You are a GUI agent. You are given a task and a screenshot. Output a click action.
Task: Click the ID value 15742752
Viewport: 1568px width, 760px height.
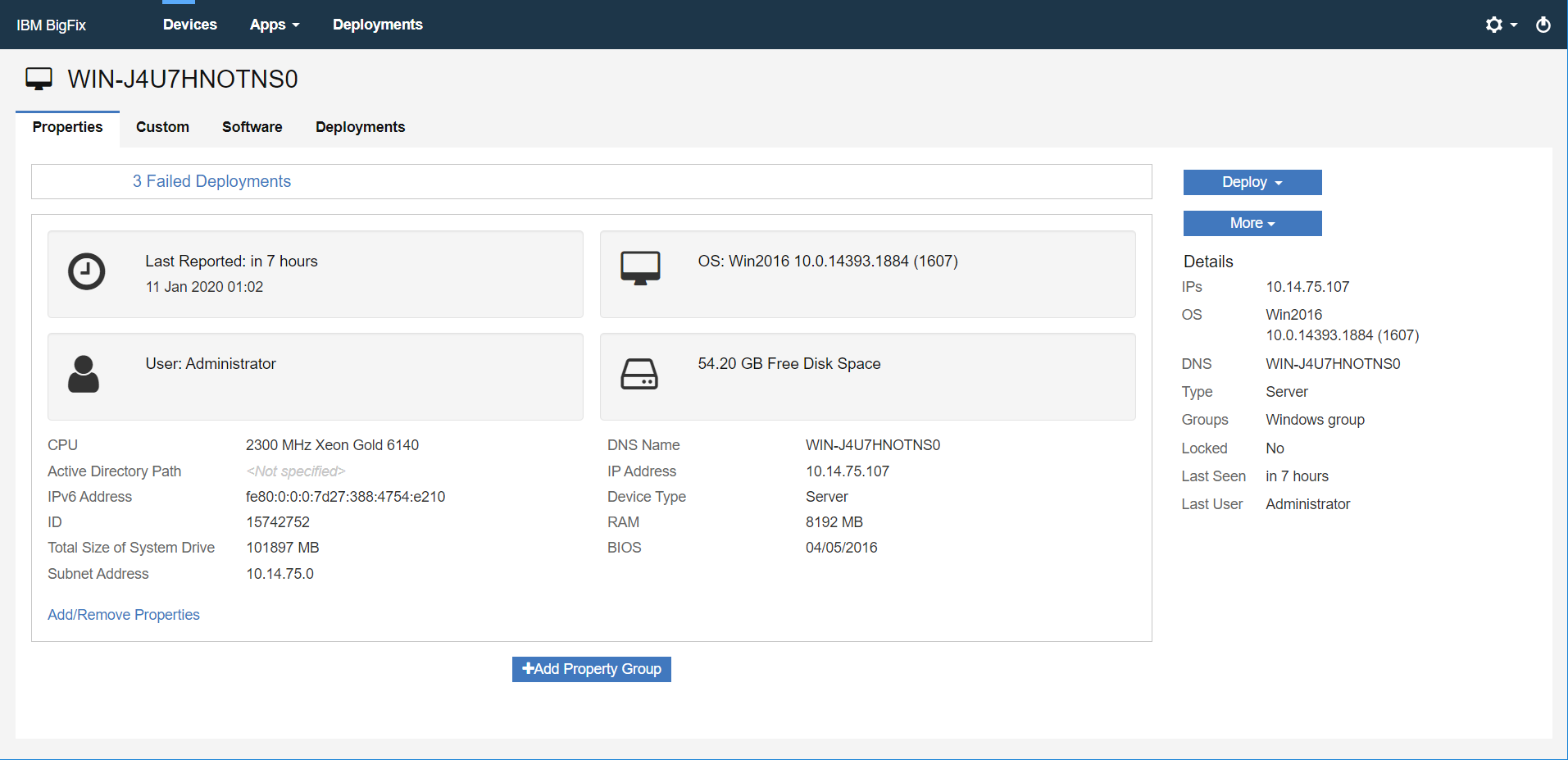click(x=278, y=522)
